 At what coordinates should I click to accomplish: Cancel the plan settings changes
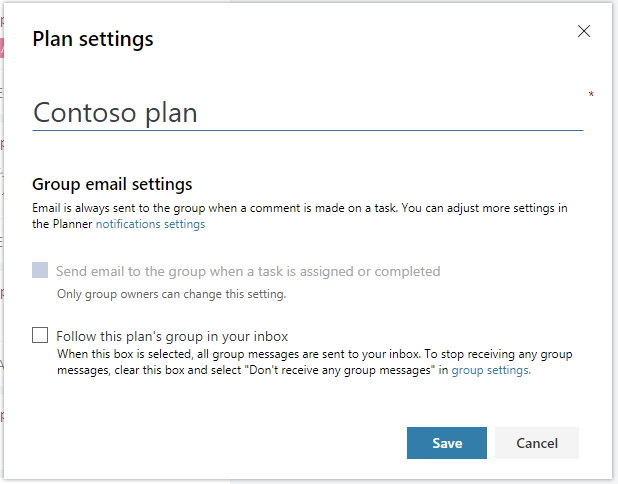[536, 443]
